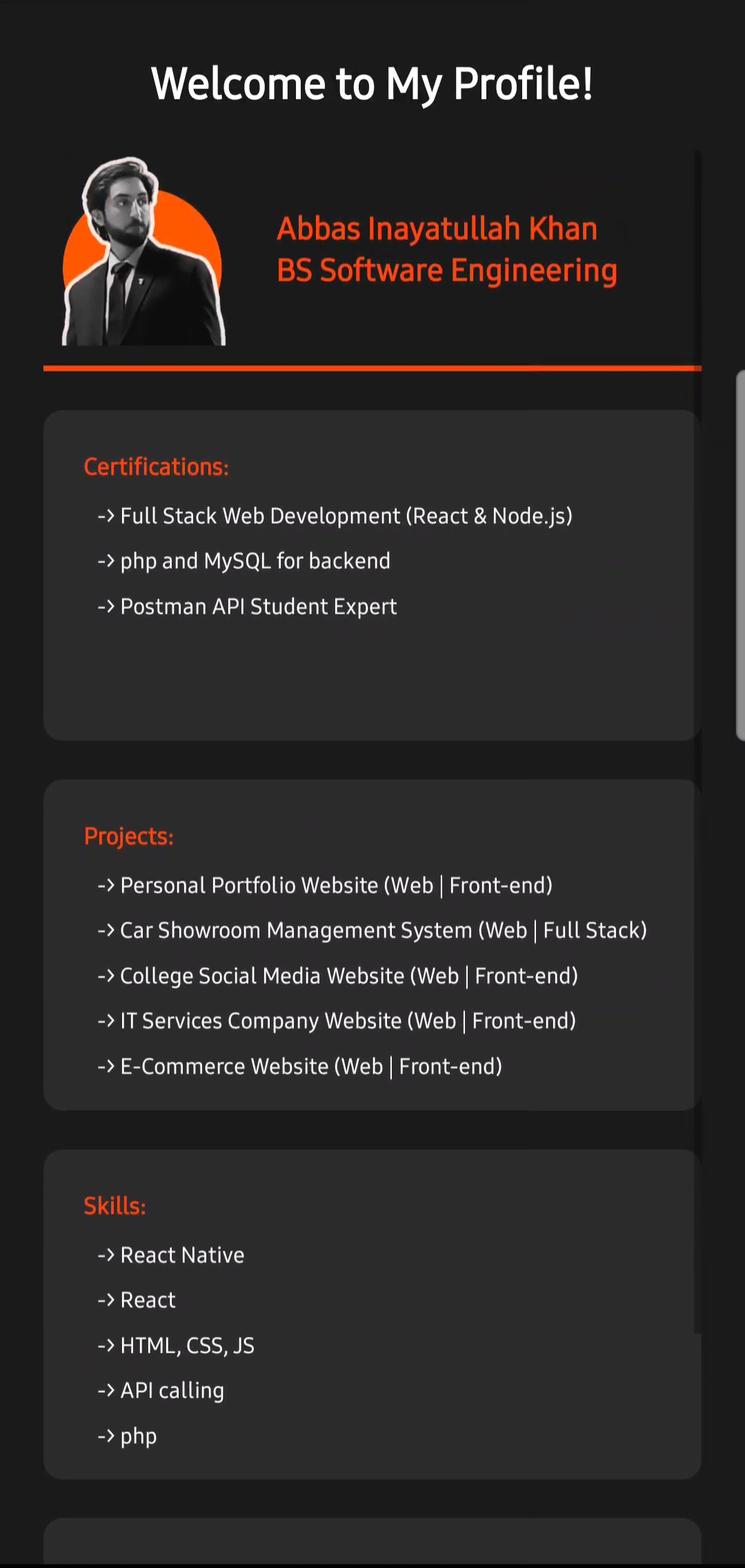This screenshot has width=745, height=1568.
Task: Click the php item under Skills
Action: (138, 1436)
